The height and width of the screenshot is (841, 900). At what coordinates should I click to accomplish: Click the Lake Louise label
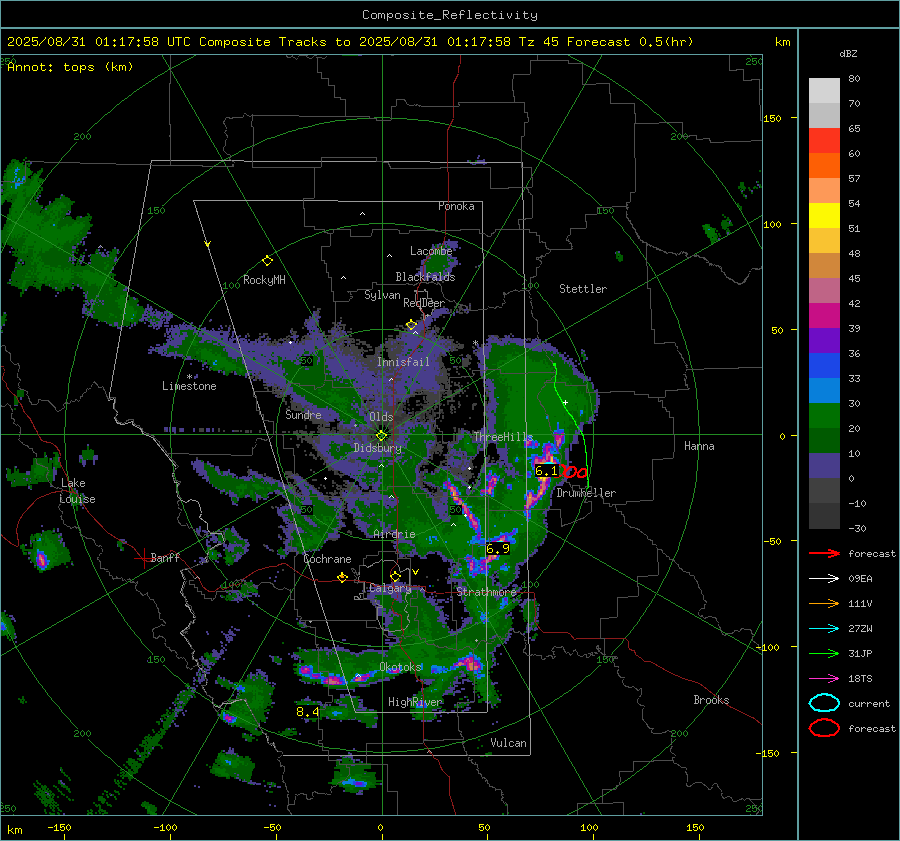pyautogui.click(x=77, y=491)
